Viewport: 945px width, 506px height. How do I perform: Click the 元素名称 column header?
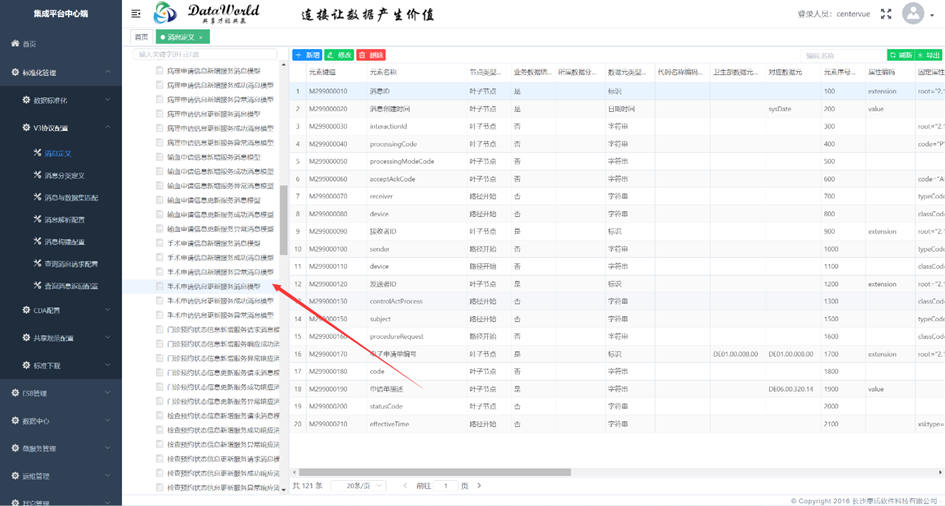(x=383, y=72)
